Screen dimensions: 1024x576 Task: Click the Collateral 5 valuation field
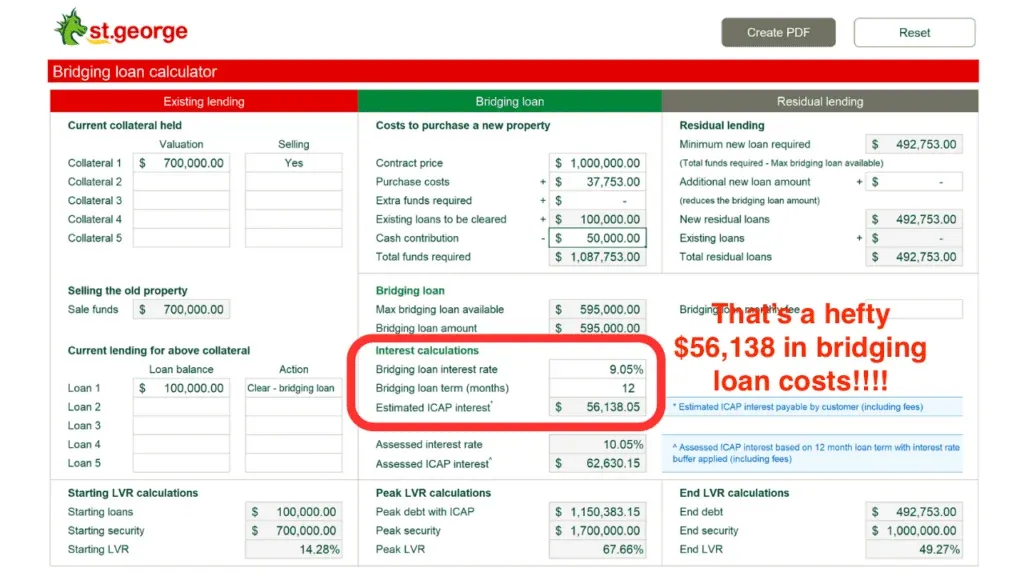pos(182,238)
